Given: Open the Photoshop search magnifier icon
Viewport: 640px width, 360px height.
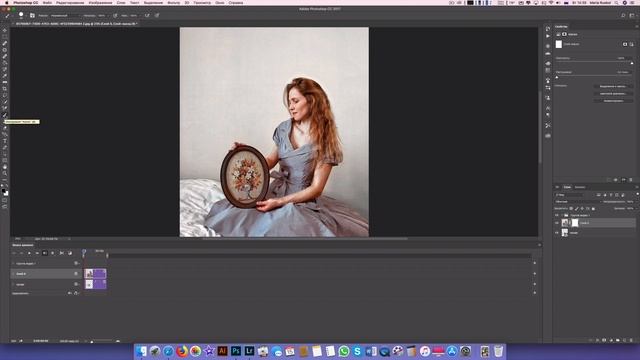Looking at the screenshot, I should click(x=623, y=16).
